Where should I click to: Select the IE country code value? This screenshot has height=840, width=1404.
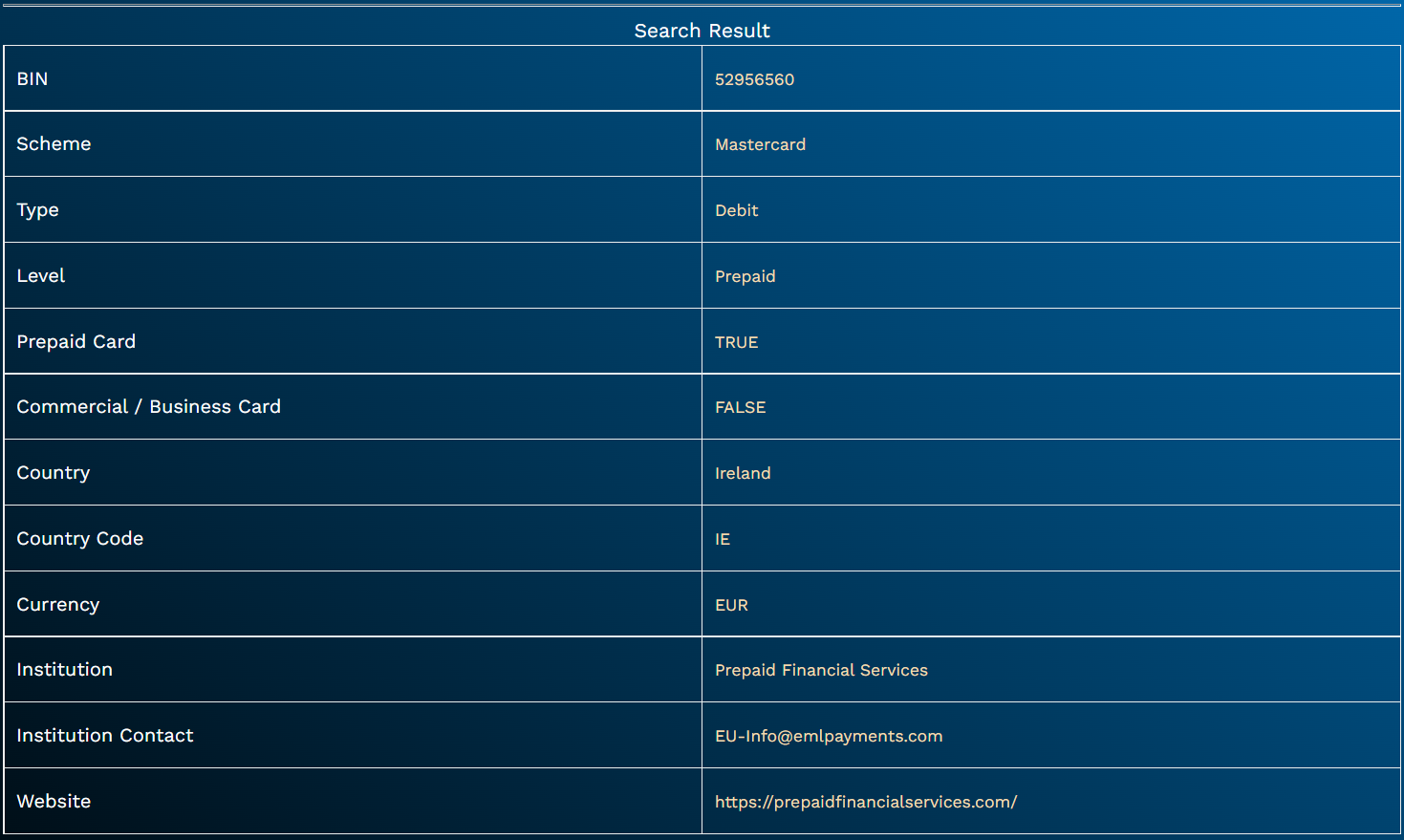[722, 539]
